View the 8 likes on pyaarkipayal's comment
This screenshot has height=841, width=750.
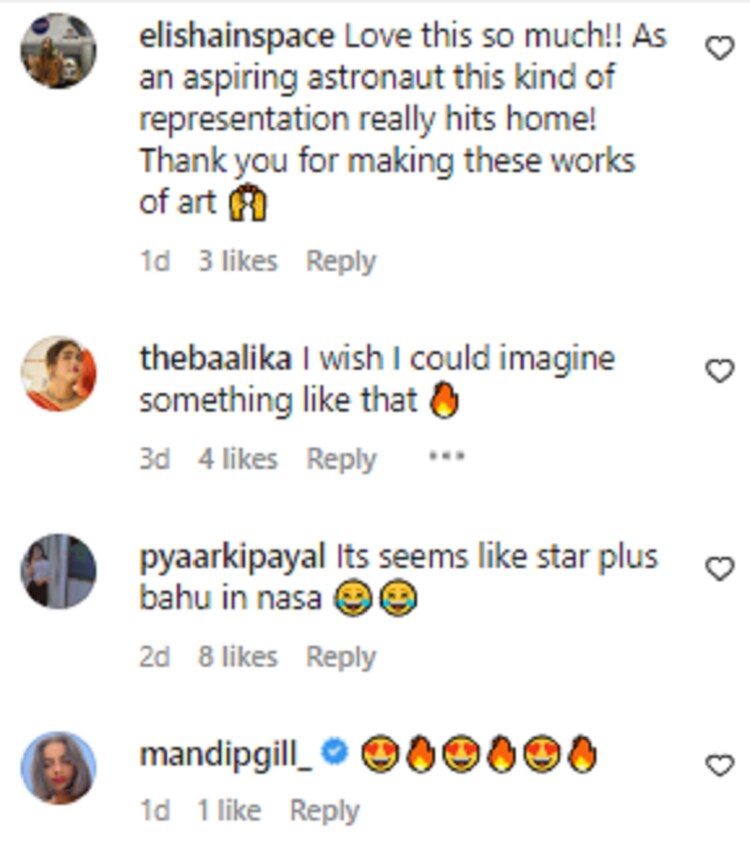[237, 657]
